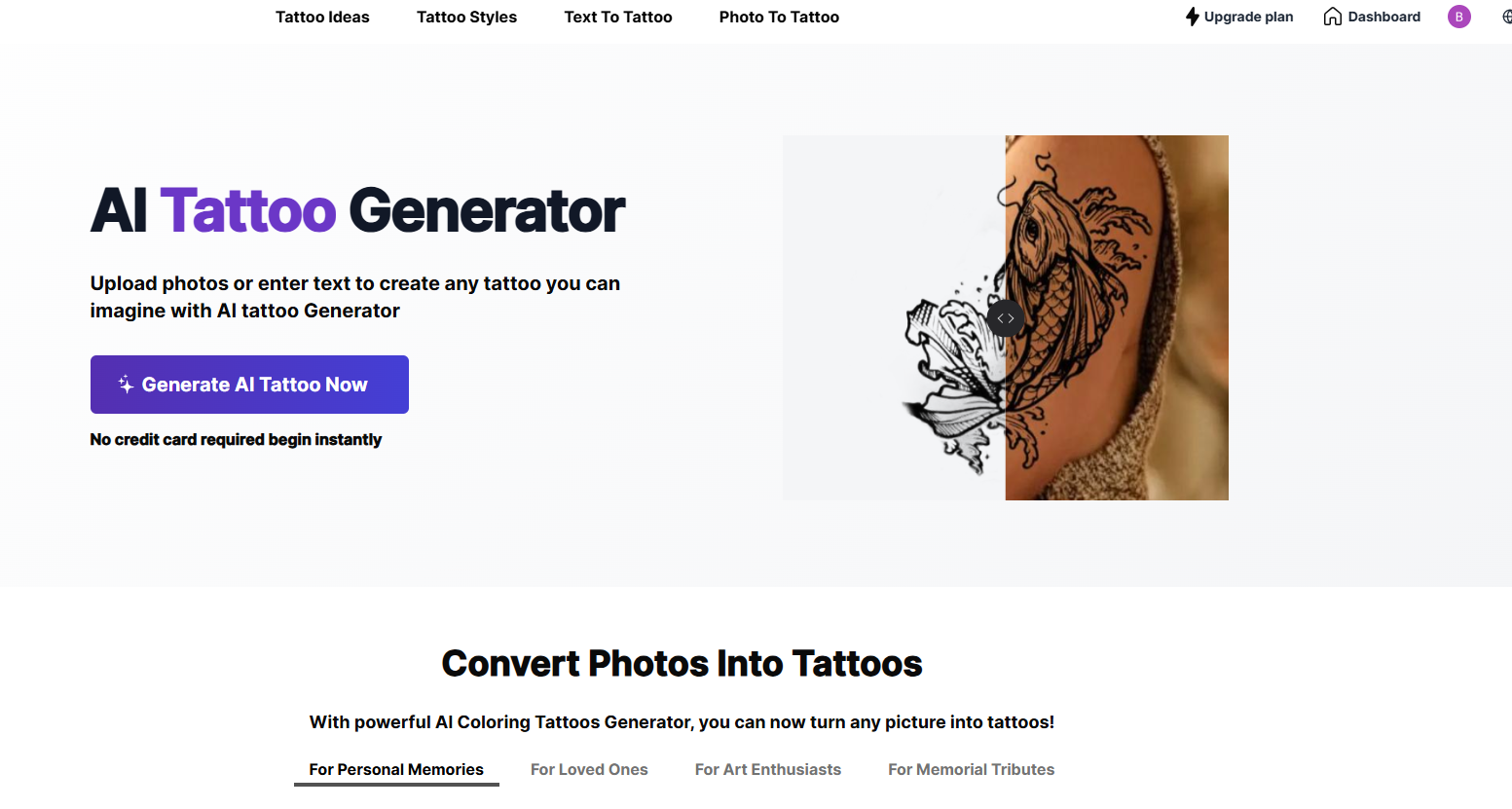Open the purple B user avatar
1512x809 pixels.
click(1458, 17)
